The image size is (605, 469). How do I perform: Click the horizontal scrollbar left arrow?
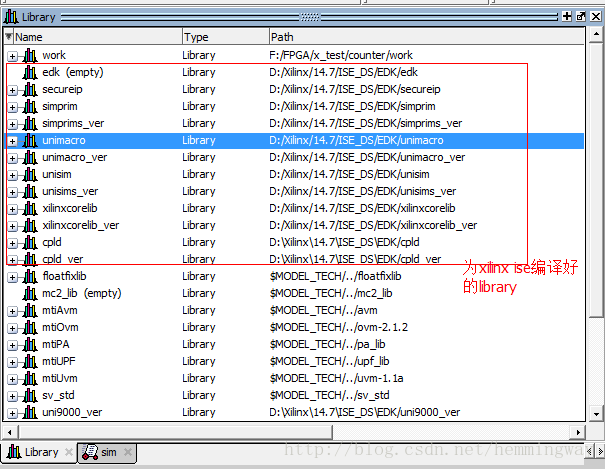[10, 432]
